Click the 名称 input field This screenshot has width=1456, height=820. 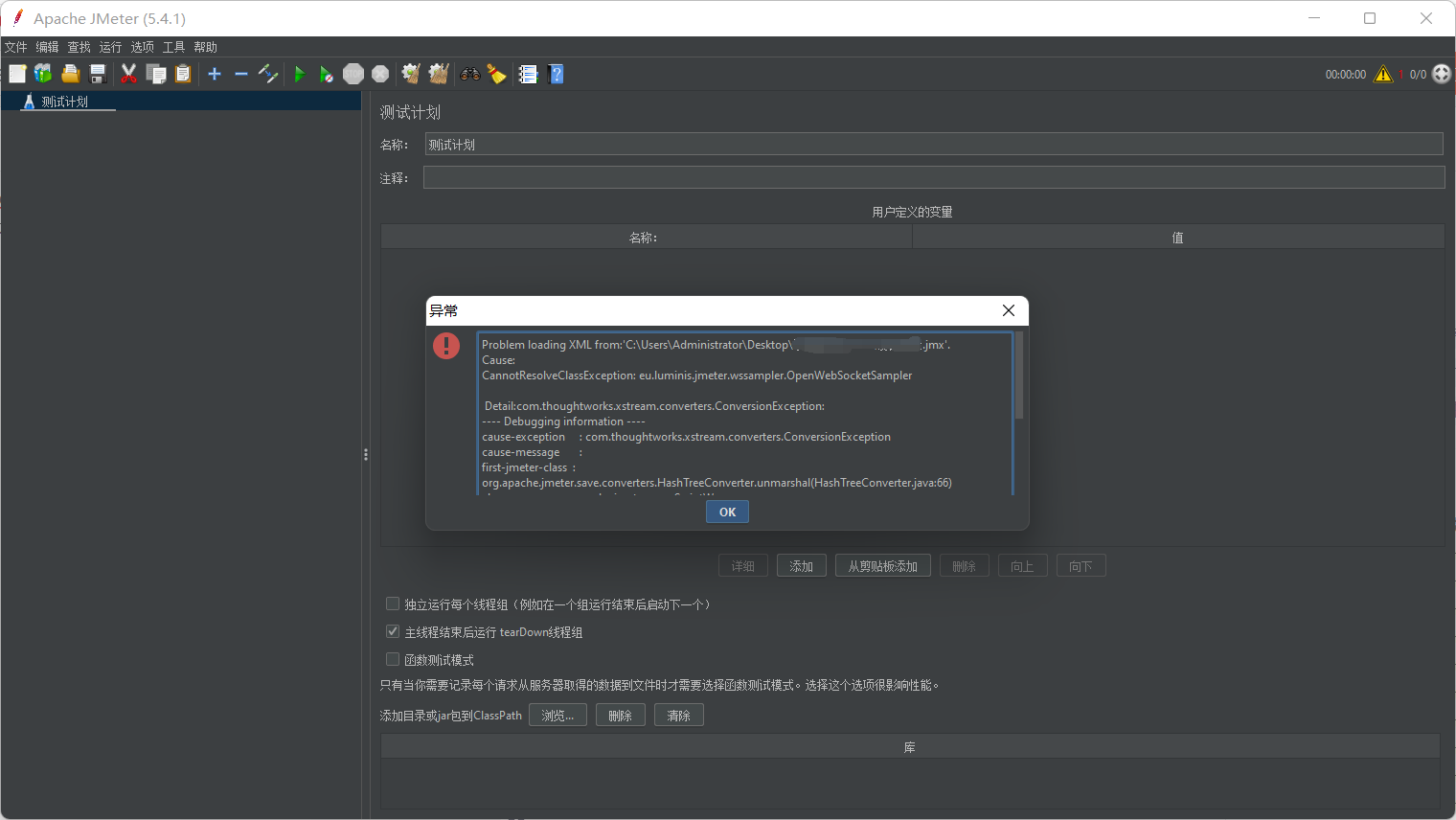pos(934,144)
